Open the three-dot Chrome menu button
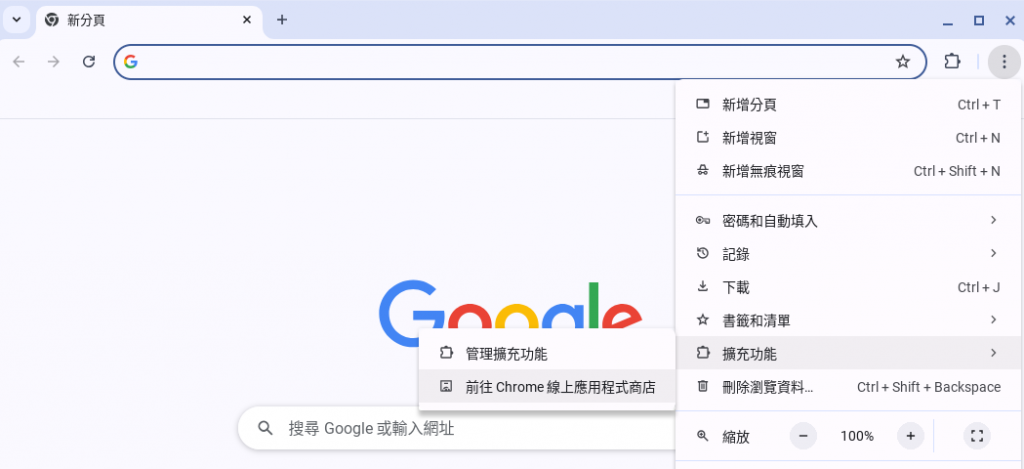The image size is (1024, 469). point(1004,62)
